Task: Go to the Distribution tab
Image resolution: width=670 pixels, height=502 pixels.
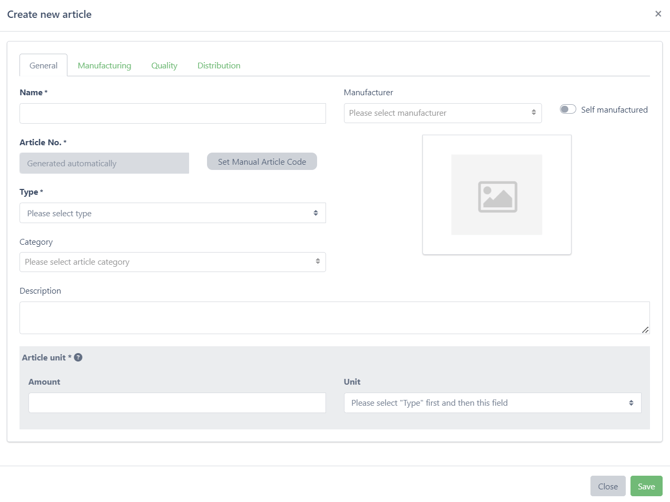Action: [218, 66]
